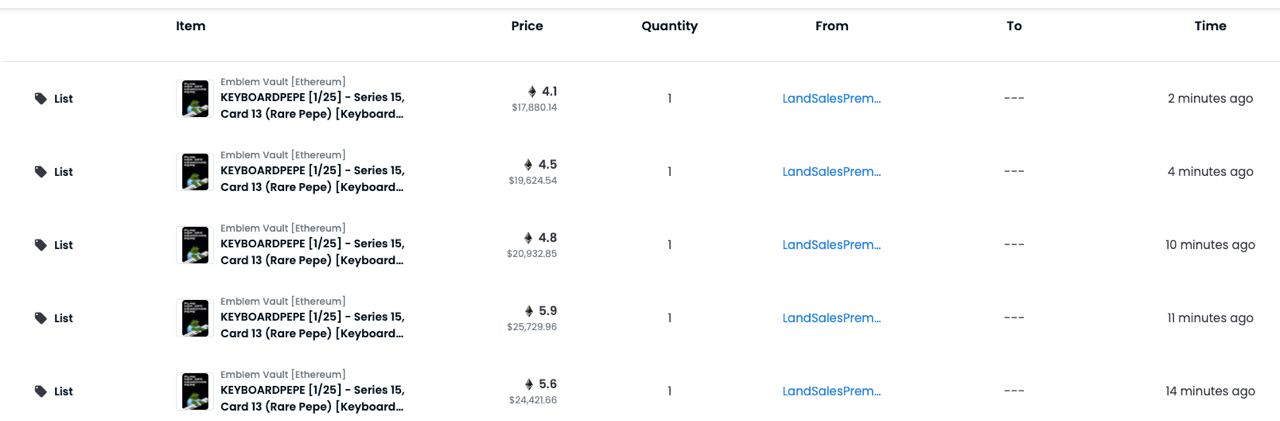Click the Ethereum icon beside price 4.1
The height and width of the screenshot is (421, 1280).
532,91
